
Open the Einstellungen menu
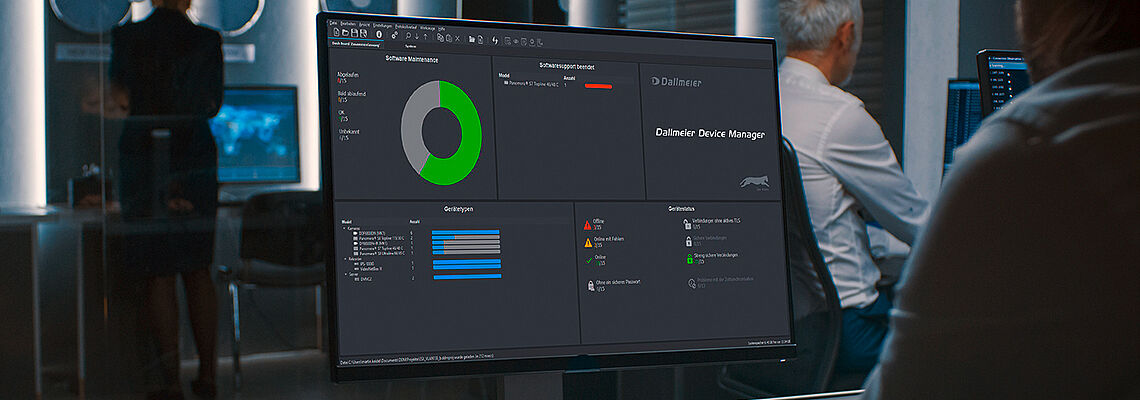pos(382,26)
